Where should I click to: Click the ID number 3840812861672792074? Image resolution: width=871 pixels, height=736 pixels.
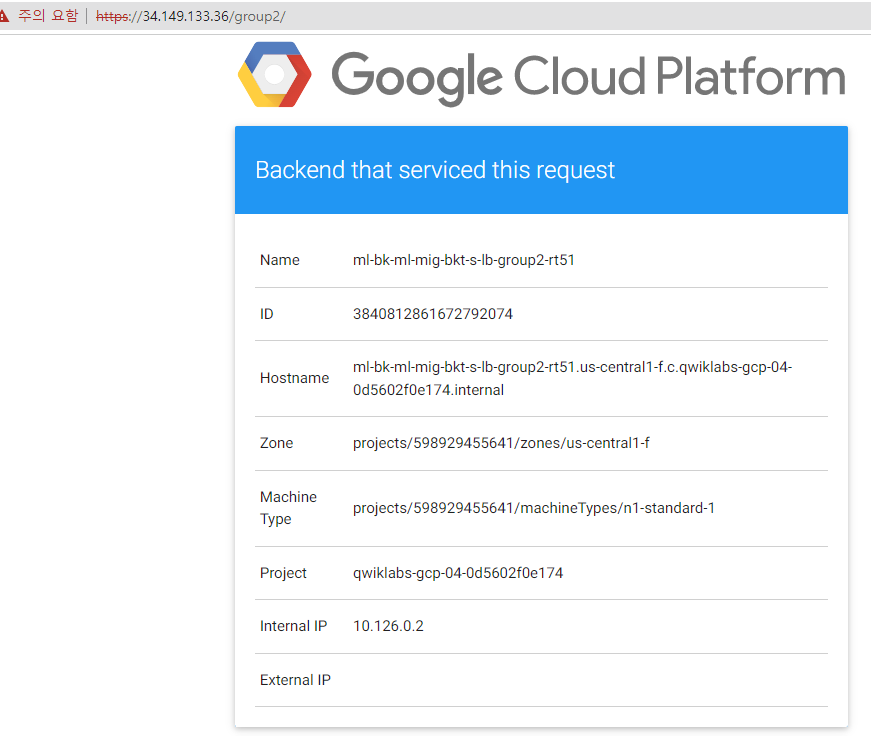433,314
